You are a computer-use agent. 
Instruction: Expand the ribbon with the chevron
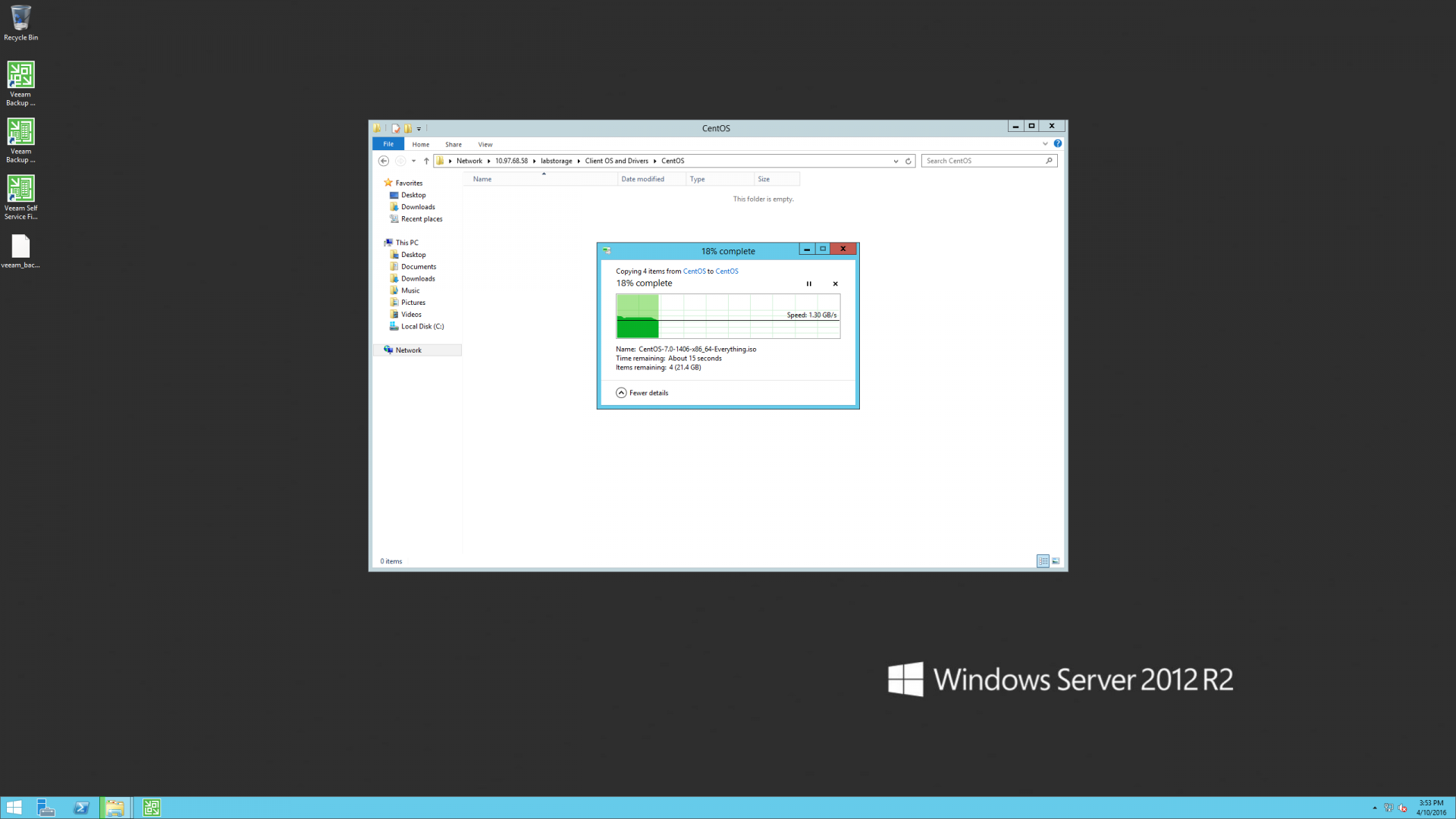pyautogui.click(x=1045, y=143)
